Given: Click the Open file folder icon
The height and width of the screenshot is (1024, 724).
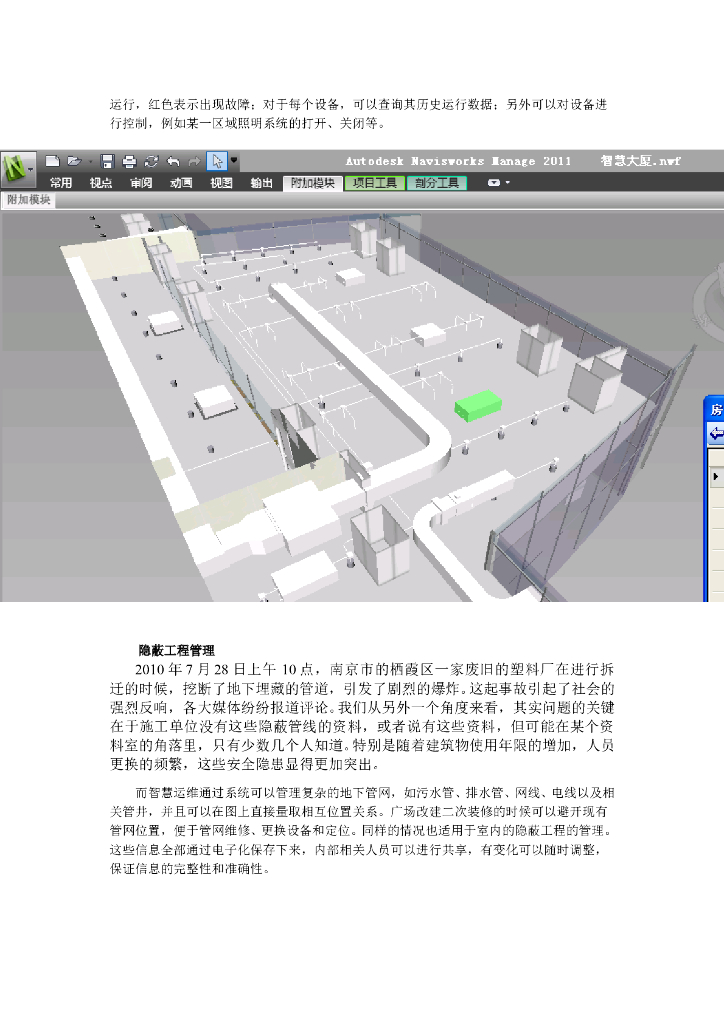Looking at the screenshot, I should click(x=74, y=161).
